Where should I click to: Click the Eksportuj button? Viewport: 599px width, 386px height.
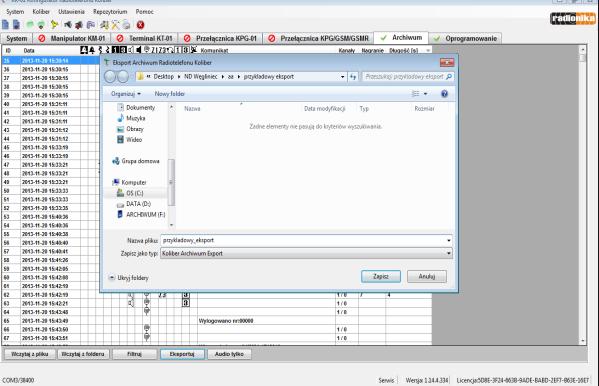coord(182,354)
